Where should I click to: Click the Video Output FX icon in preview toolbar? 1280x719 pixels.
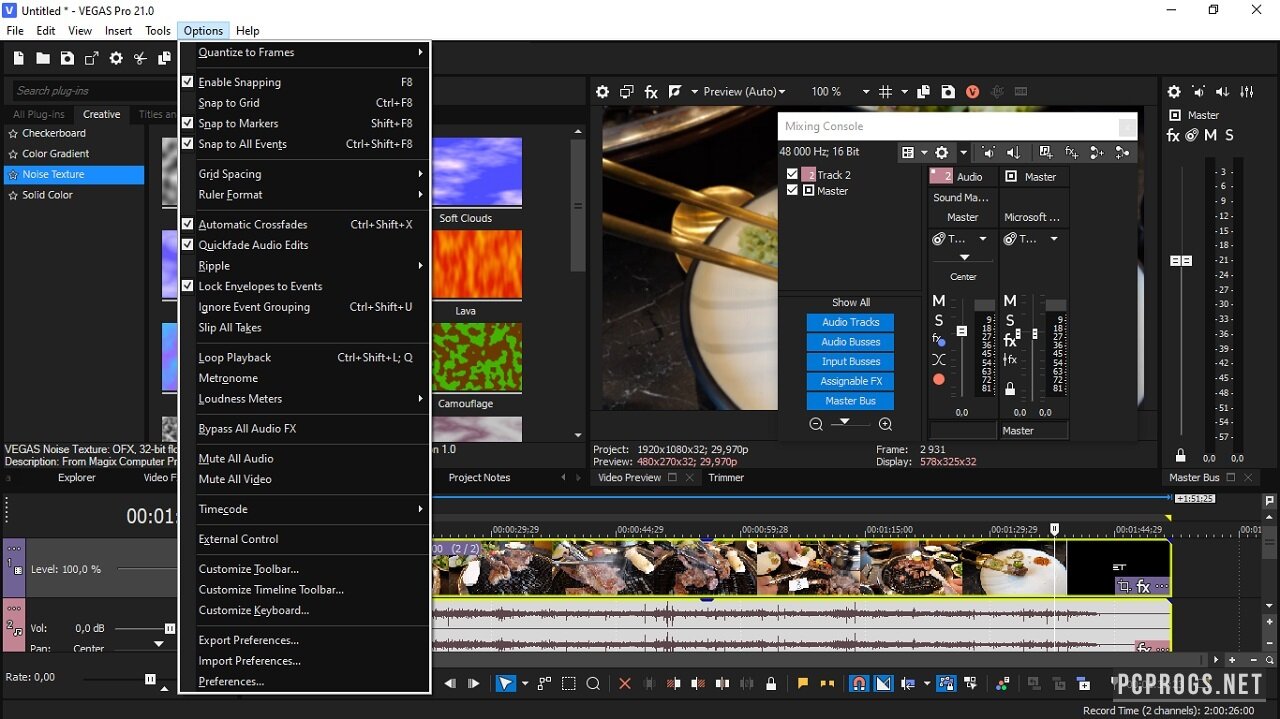pyautogui.click(x=651, y=92)
